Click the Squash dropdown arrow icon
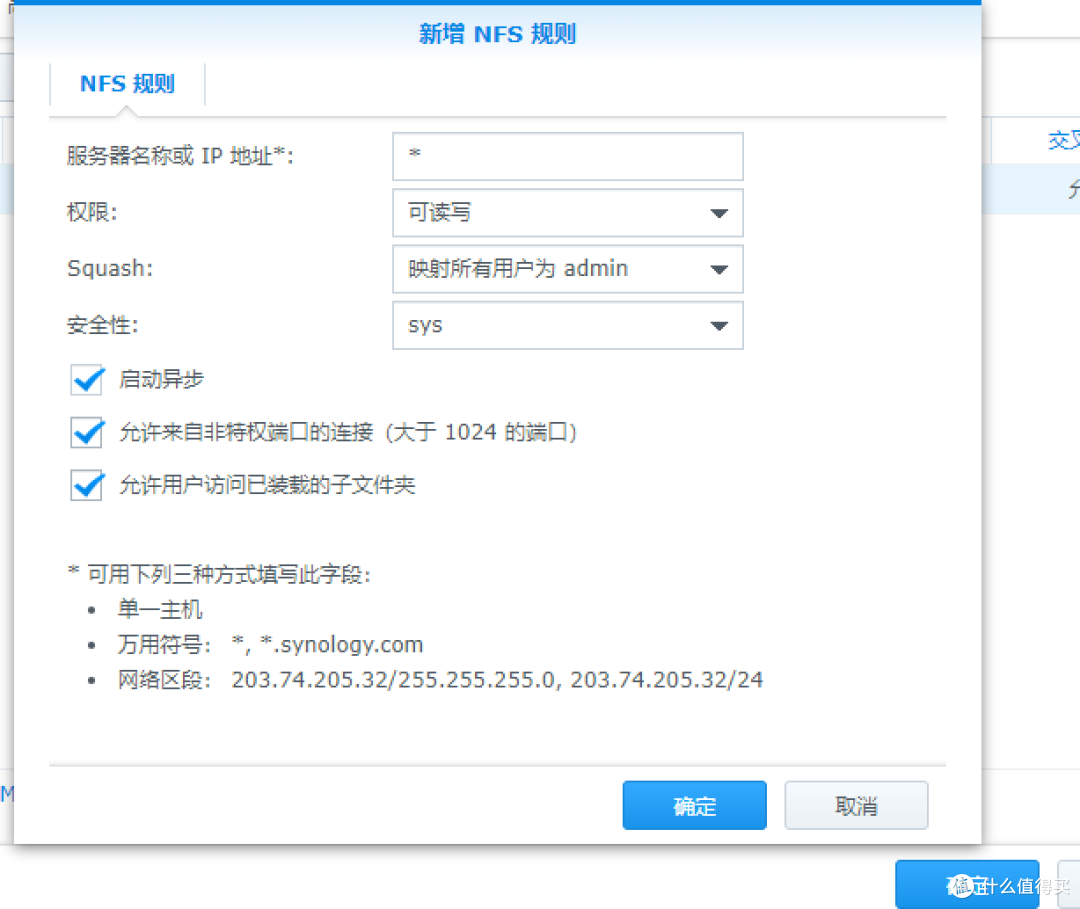Viewport: 1080px width, 909px height. (x=719, y=269)
